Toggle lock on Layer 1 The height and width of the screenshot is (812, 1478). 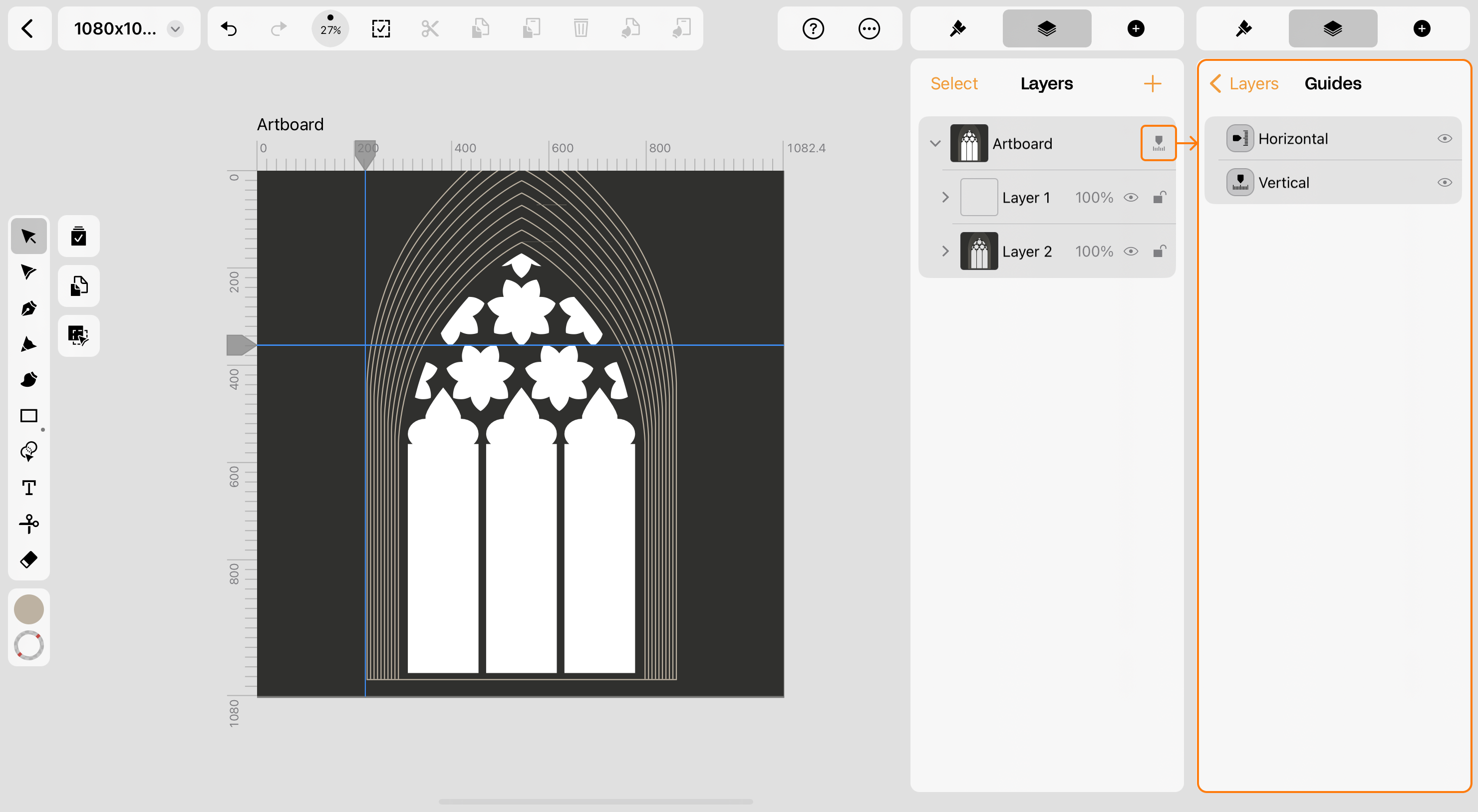pos(1159,198)
